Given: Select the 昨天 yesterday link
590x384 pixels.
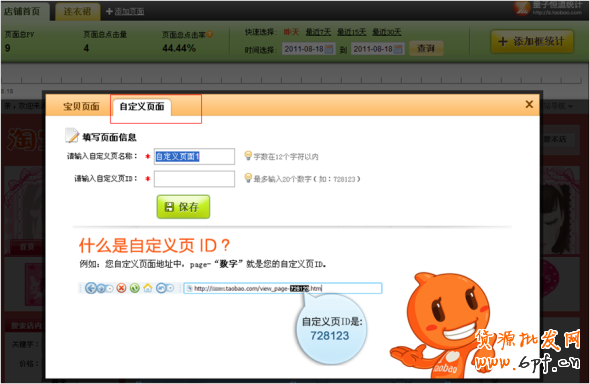Looking at the screenshot, I should [291, 32].
